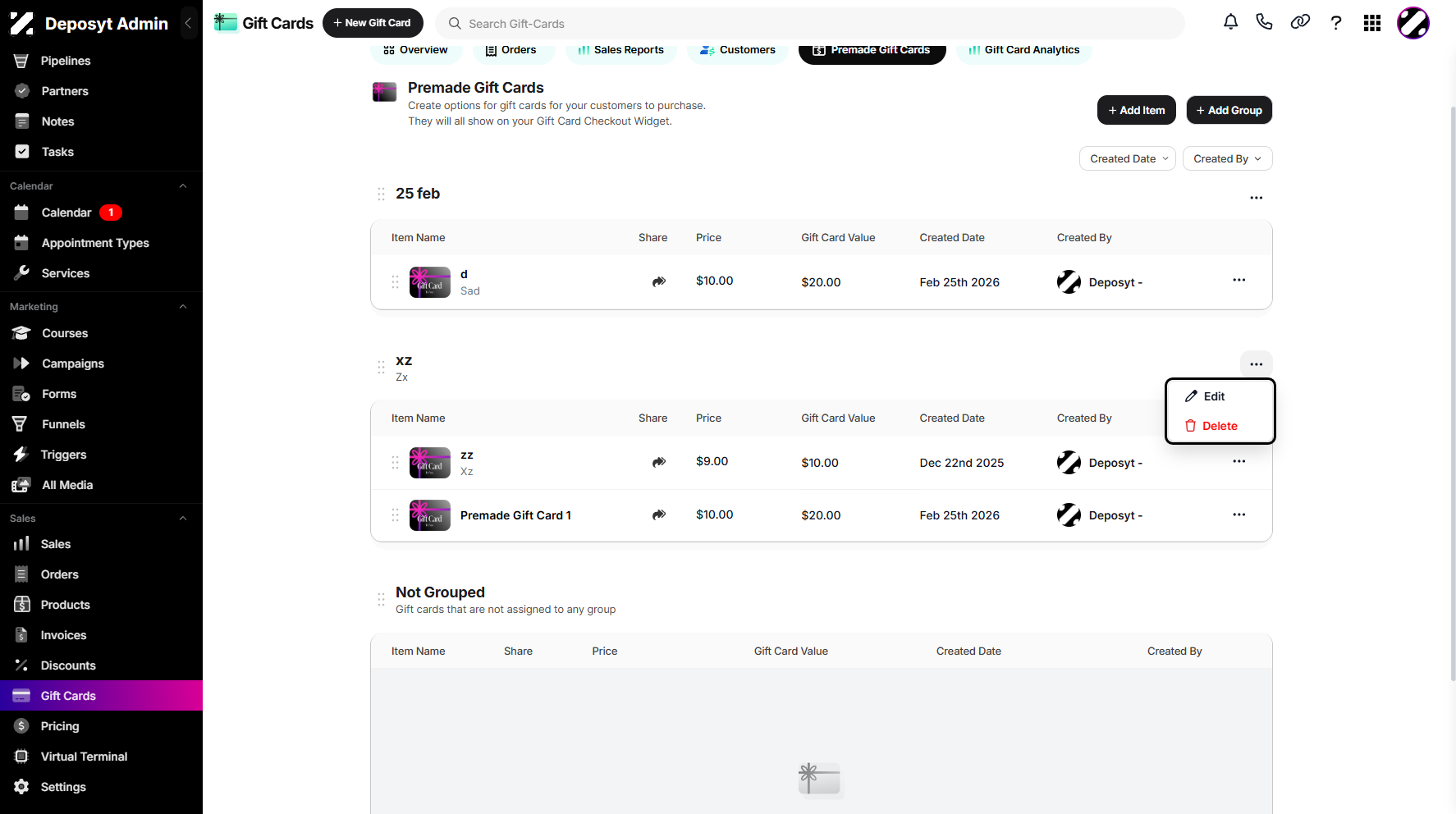The image size is (1456, 814).
Task: Focus the Search Gift-Cards field
Action: pyautogui.click(x=810, y=24)
